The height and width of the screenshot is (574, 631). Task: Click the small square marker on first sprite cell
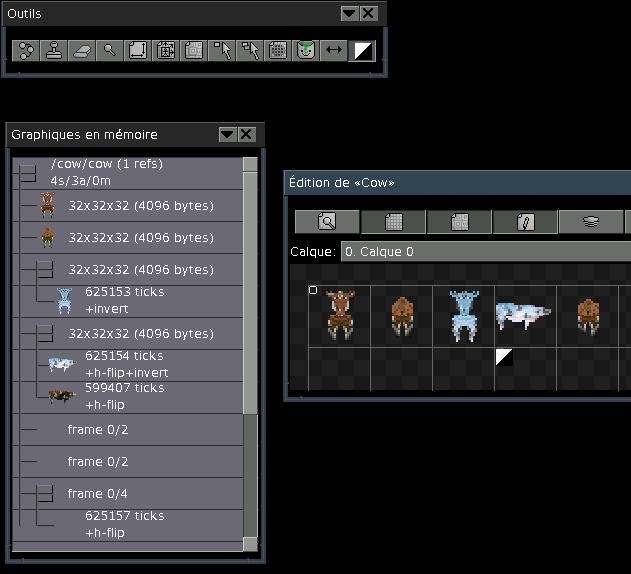click(x=313, y=290)
